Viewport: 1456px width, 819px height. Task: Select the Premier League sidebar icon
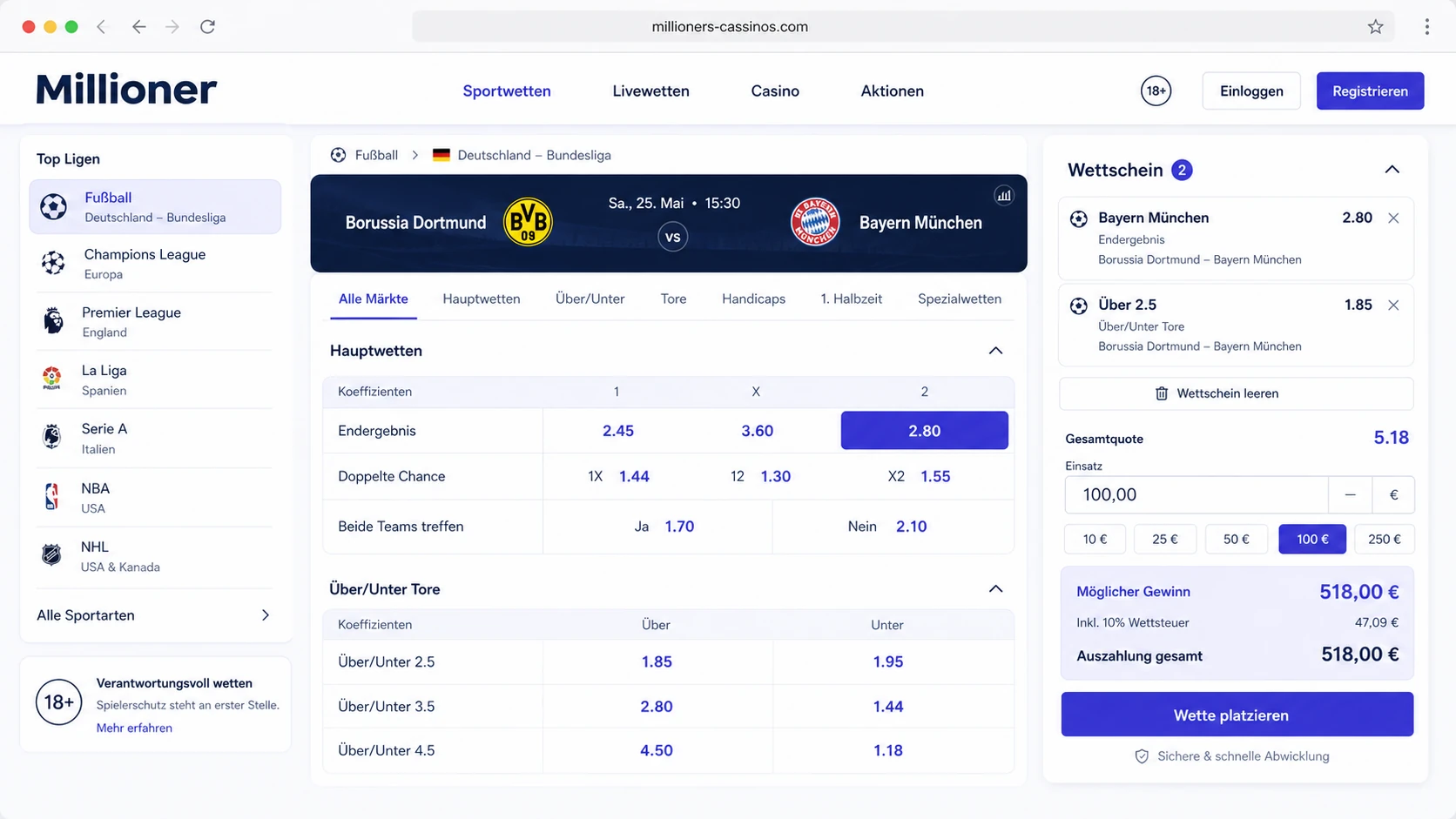(53, 321)
